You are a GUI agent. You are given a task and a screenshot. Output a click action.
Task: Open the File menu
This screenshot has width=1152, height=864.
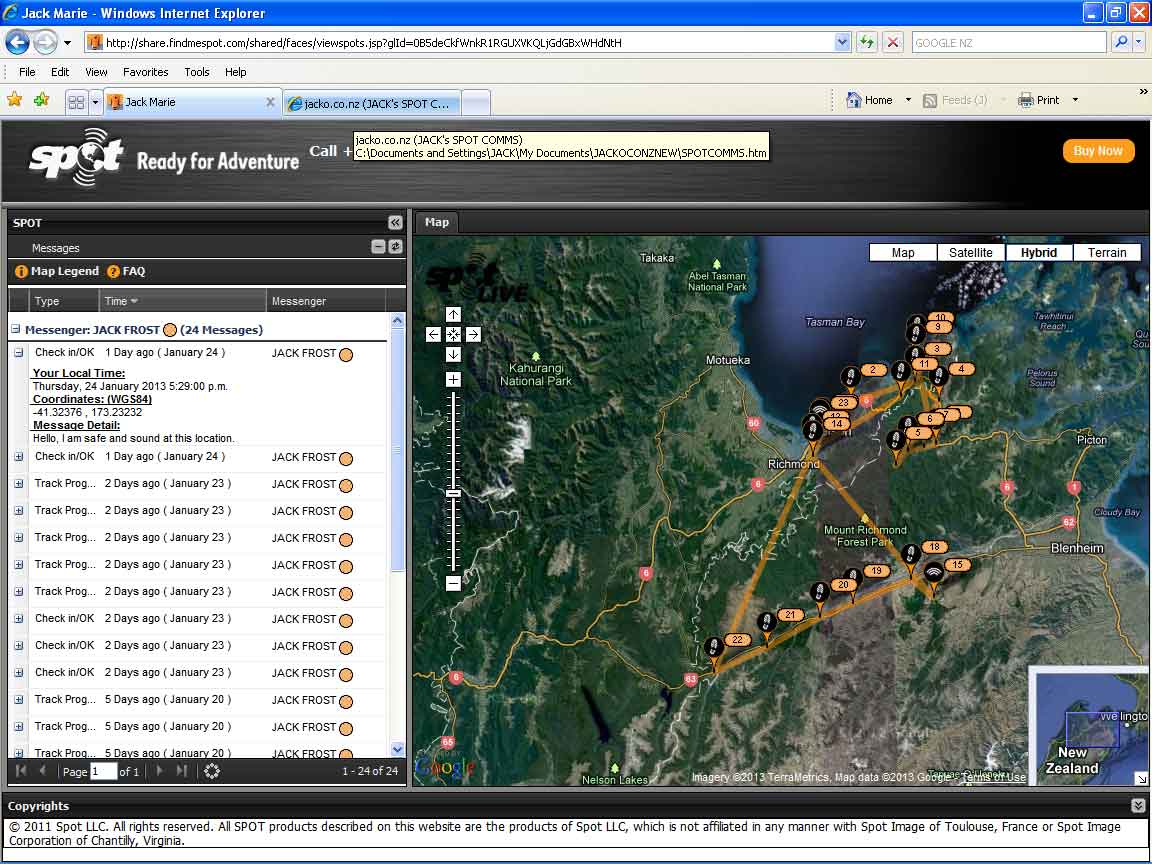27,72
